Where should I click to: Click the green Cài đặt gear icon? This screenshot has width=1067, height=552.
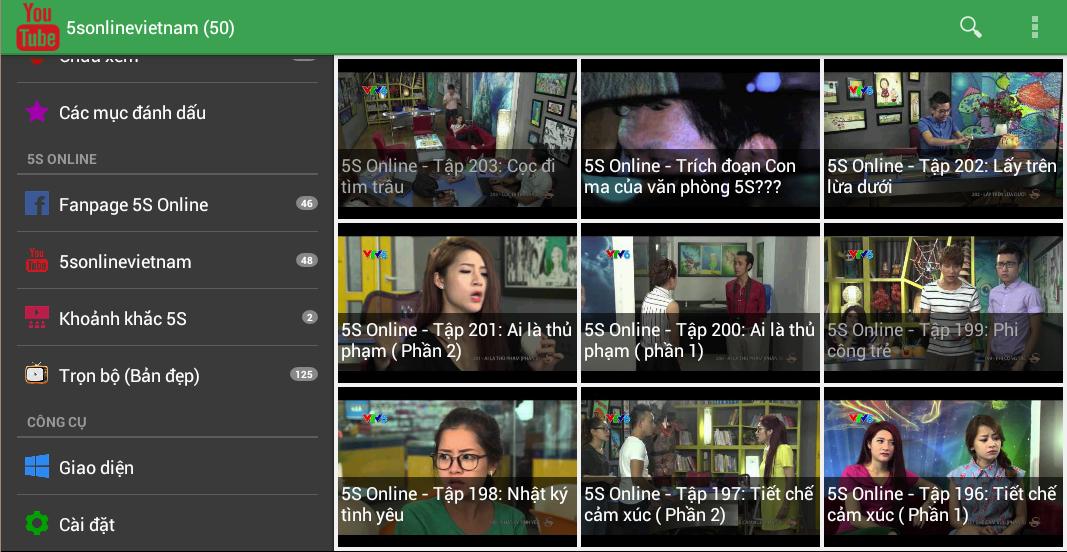(x=37, y=524)
